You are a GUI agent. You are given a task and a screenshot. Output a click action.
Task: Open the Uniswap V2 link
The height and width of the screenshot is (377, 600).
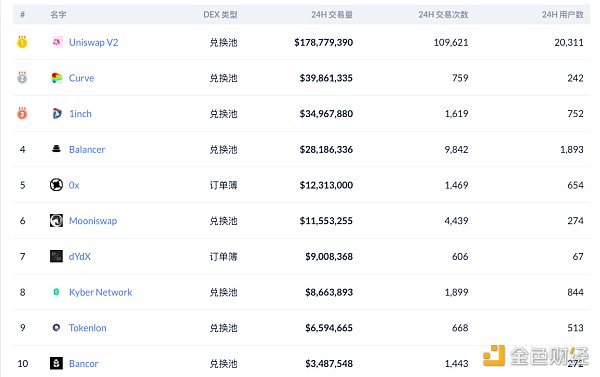point(93,42)
